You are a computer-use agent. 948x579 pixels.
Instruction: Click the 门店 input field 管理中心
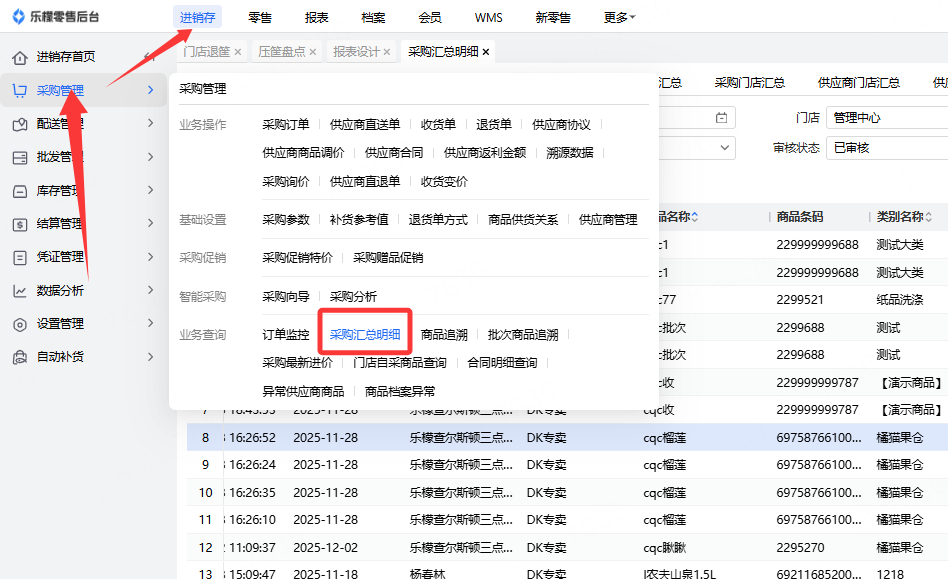pyautogui.click(x=887, y=118)
